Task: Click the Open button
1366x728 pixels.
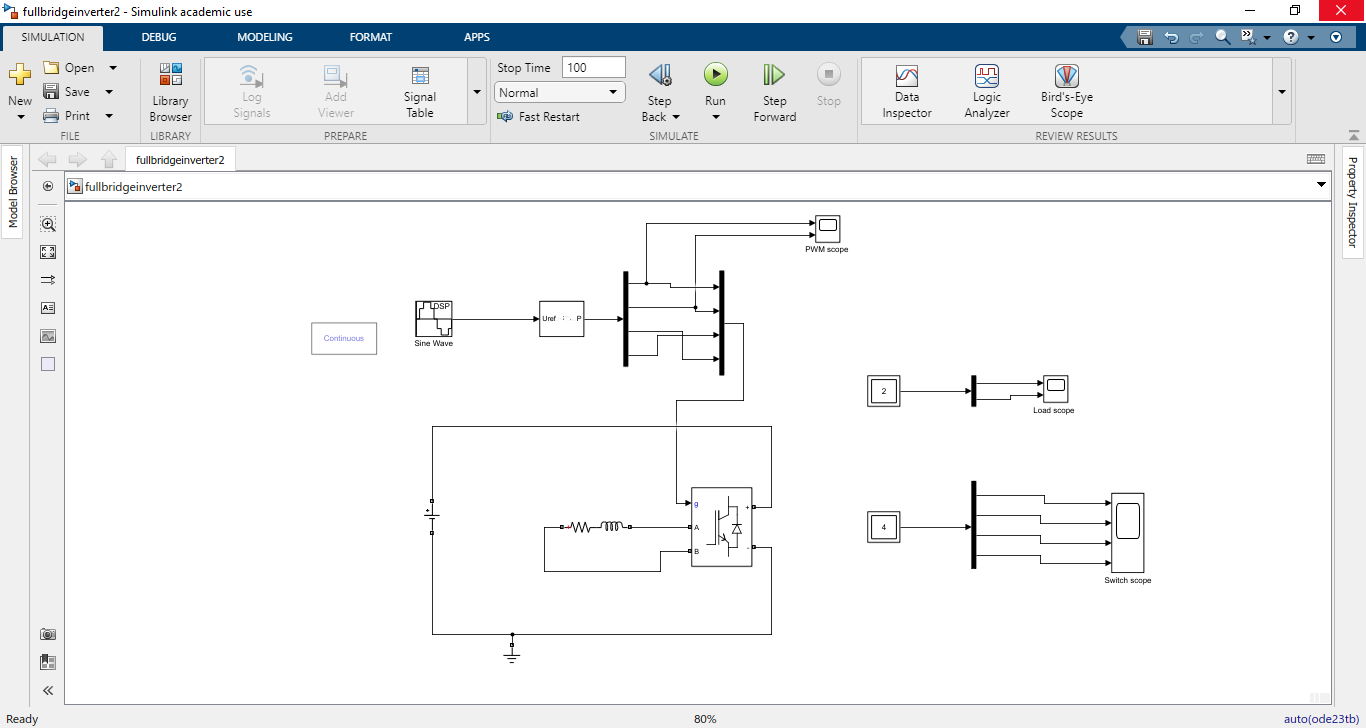Action: (x=69, y=68)
